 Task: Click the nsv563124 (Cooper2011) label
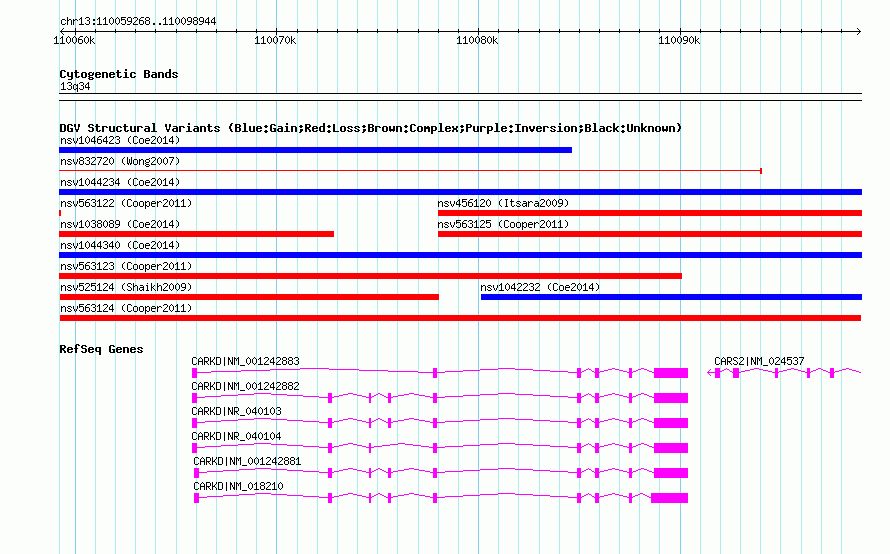click(x=126, y=308)
